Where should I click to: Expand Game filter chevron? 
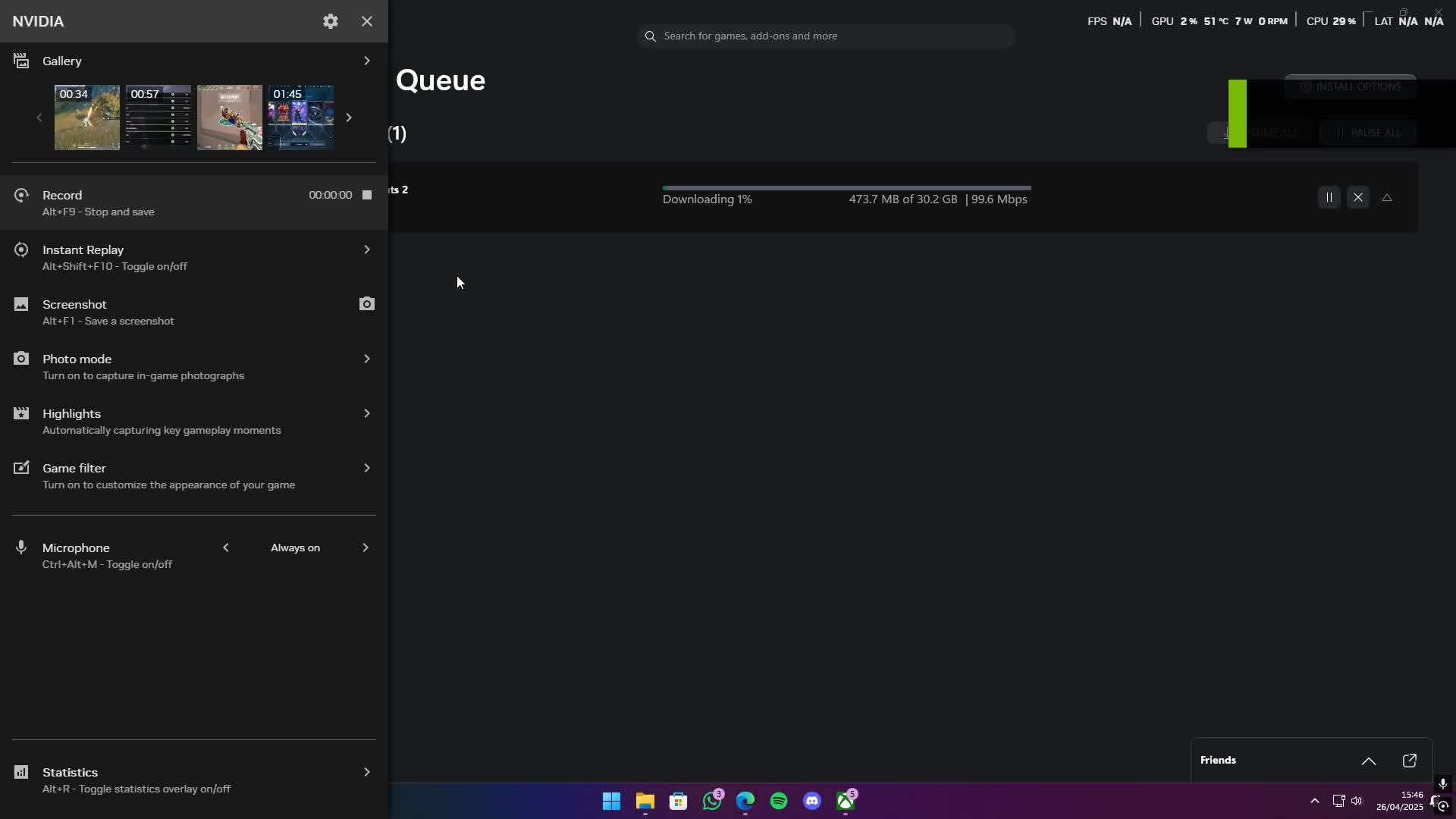coord(367,468)
